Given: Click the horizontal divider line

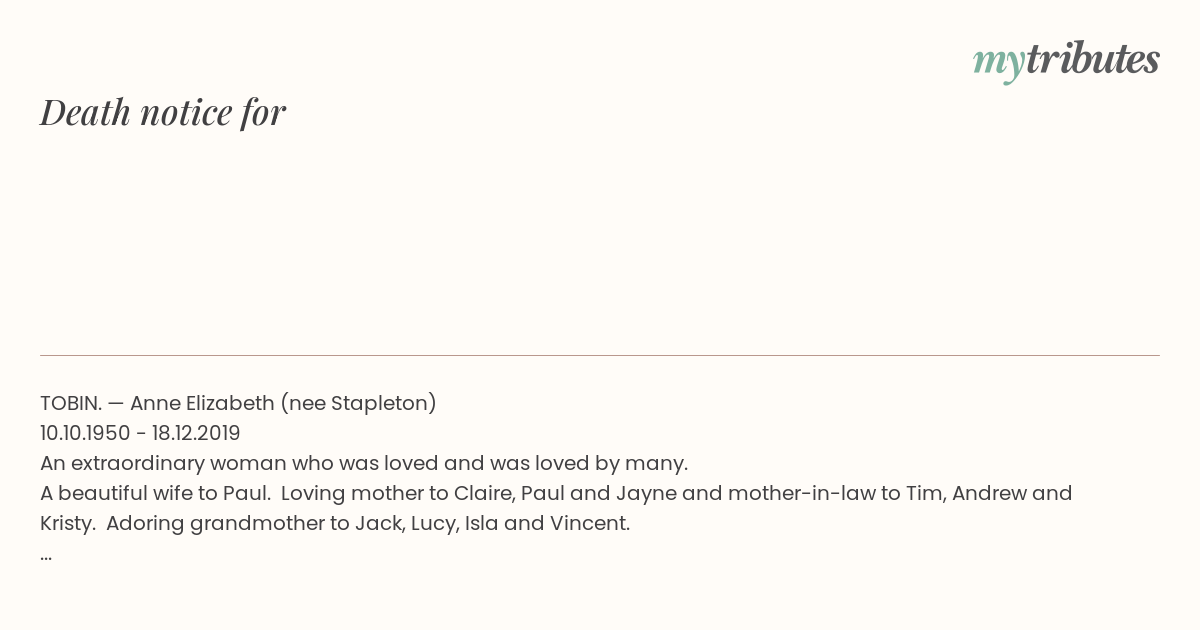Looking at the screenshot, I should click(600, 355).
